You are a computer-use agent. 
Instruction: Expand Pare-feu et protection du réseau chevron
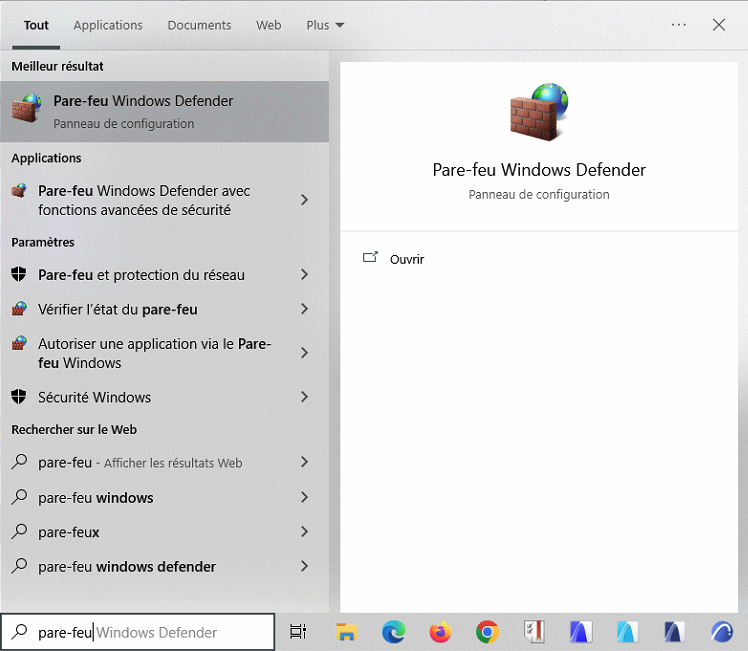(304, 274)
